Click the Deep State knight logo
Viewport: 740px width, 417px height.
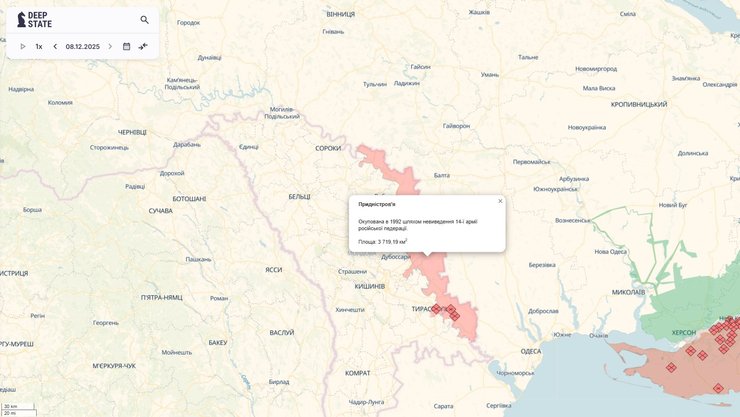click(21, 19)
